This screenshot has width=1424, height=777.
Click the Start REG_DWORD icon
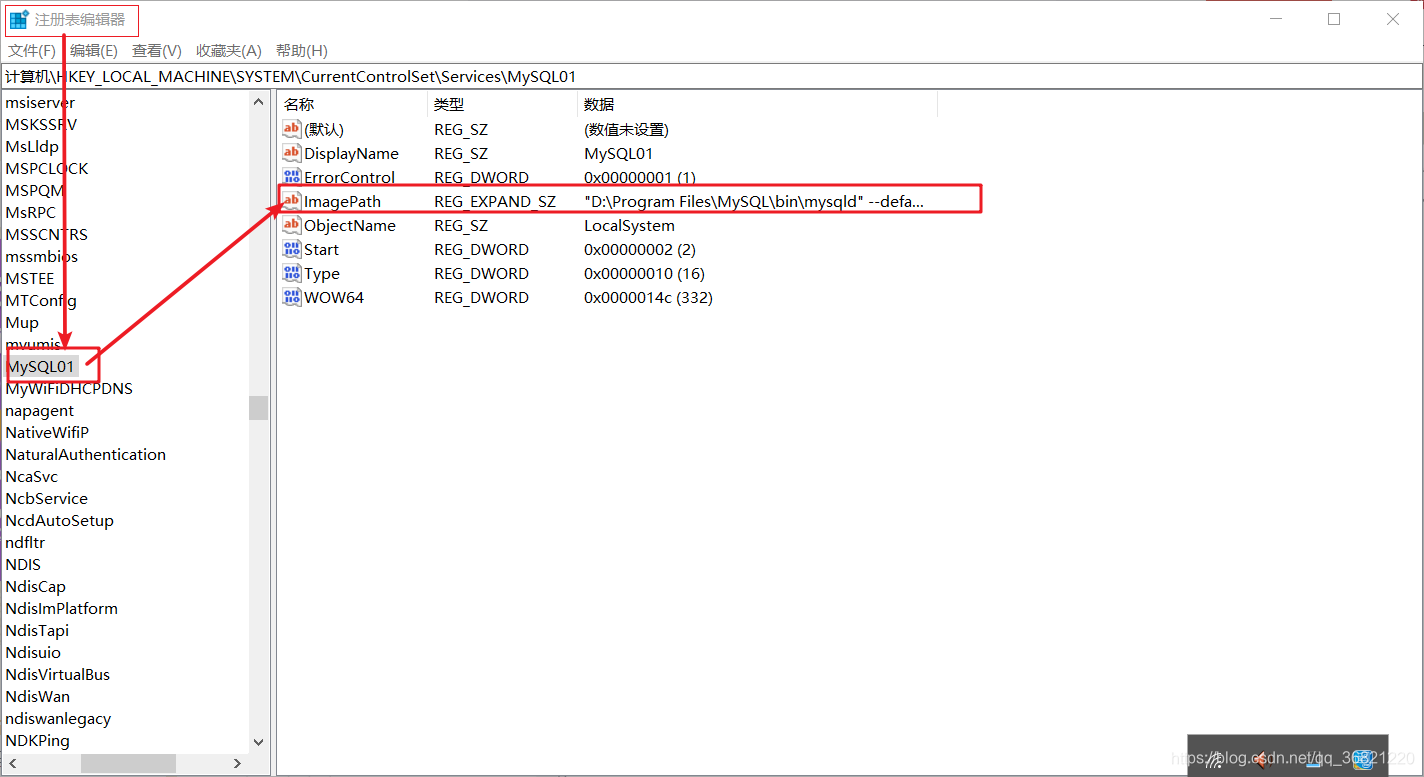[291, 249]
